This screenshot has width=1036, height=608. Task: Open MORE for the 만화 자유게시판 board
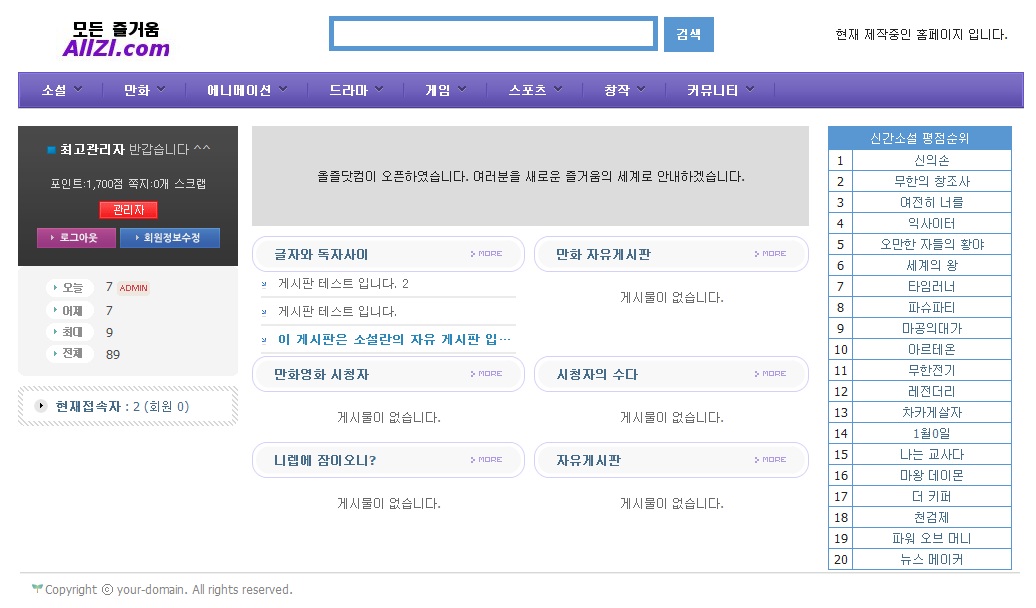(x=770, y=254)
